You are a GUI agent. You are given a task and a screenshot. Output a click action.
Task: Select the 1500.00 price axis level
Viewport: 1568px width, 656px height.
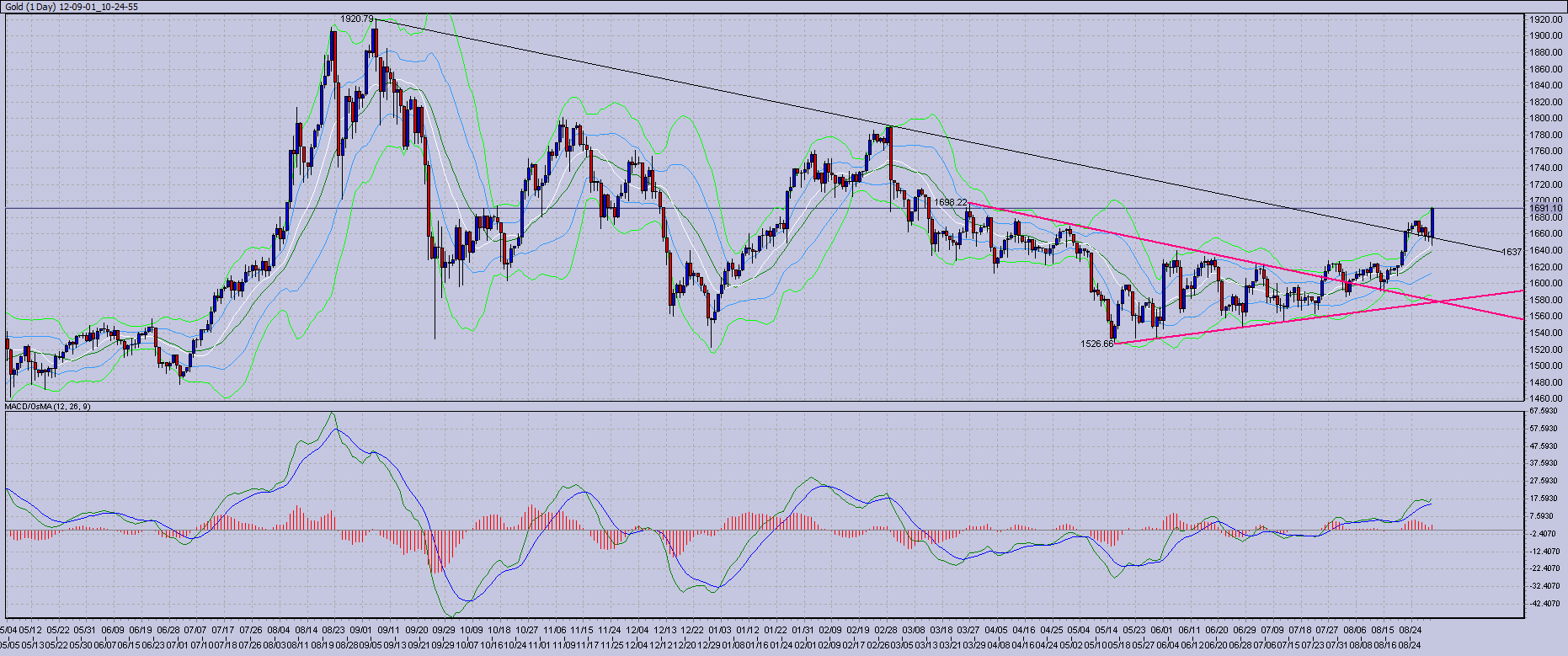(1546, 365)
